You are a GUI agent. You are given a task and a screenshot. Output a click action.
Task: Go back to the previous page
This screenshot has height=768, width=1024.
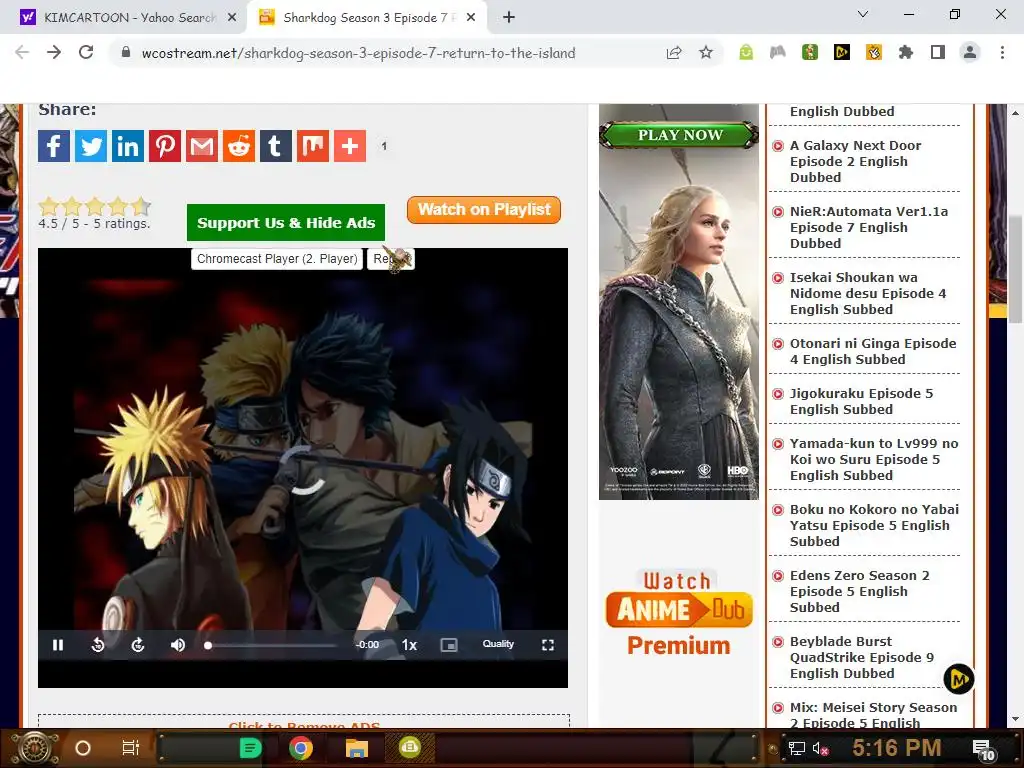(22, 53)
